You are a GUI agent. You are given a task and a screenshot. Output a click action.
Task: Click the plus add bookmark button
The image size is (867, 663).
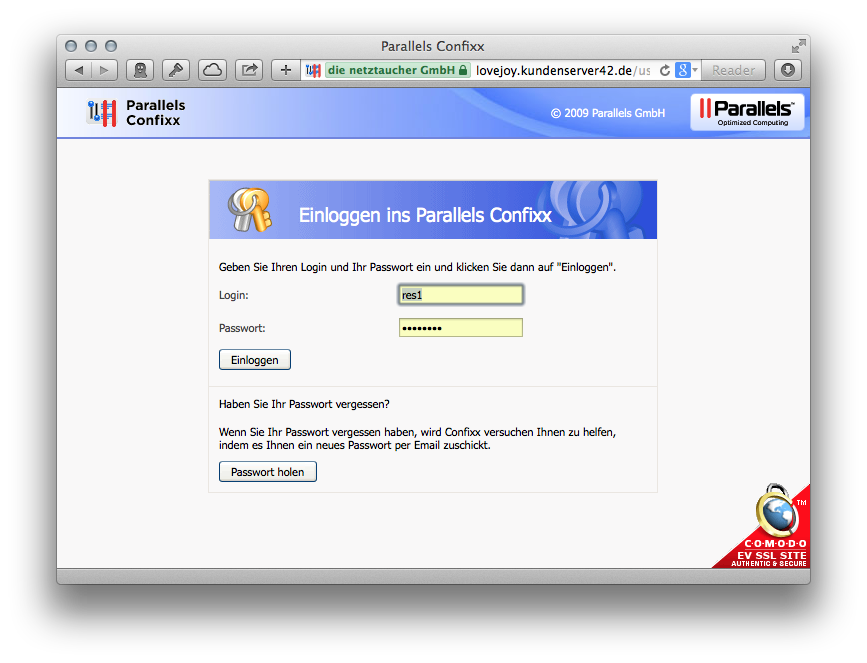[x=286, y=70]
